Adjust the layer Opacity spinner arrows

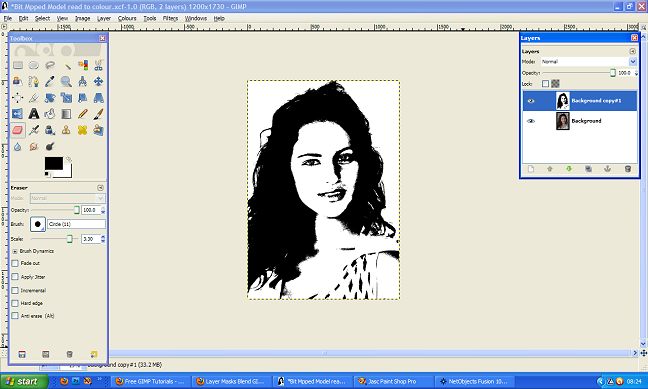click(x=636, y=73)
